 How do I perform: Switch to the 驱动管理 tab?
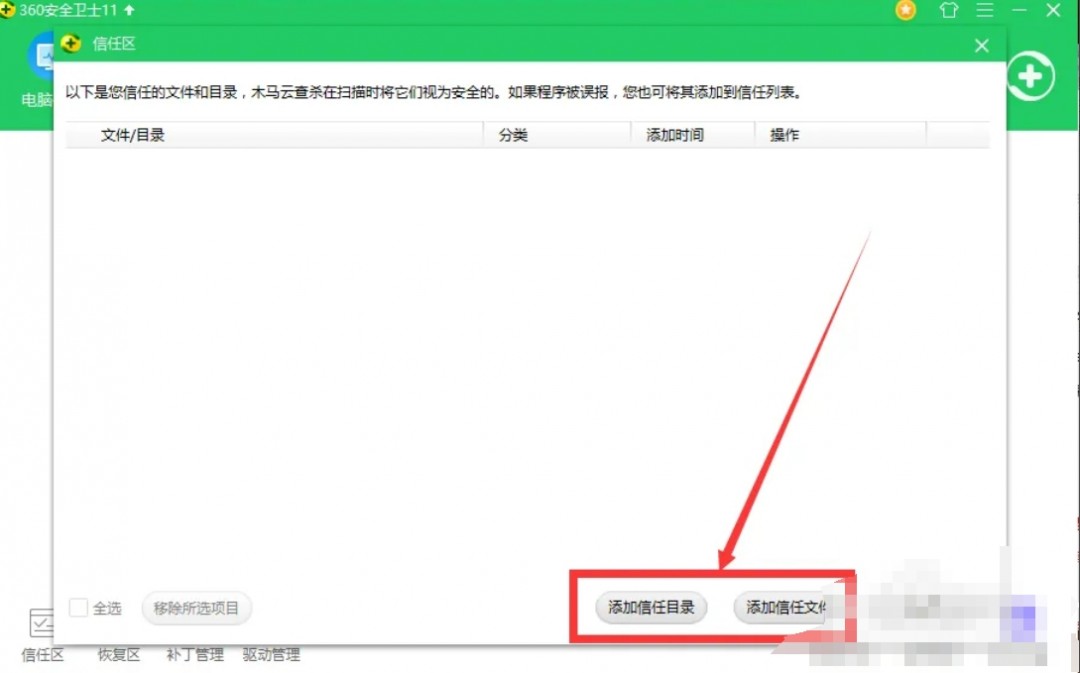tap(269, 654)
